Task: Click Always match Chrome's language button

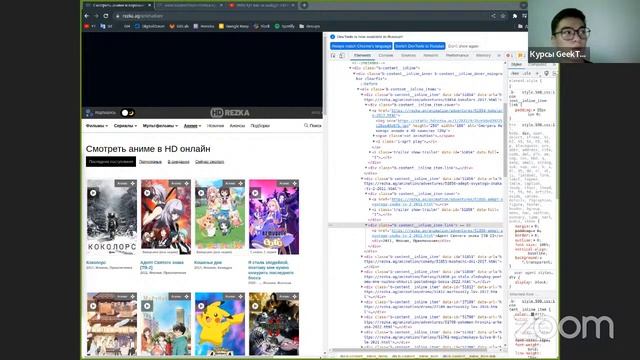Action: (x=361, y=46)
